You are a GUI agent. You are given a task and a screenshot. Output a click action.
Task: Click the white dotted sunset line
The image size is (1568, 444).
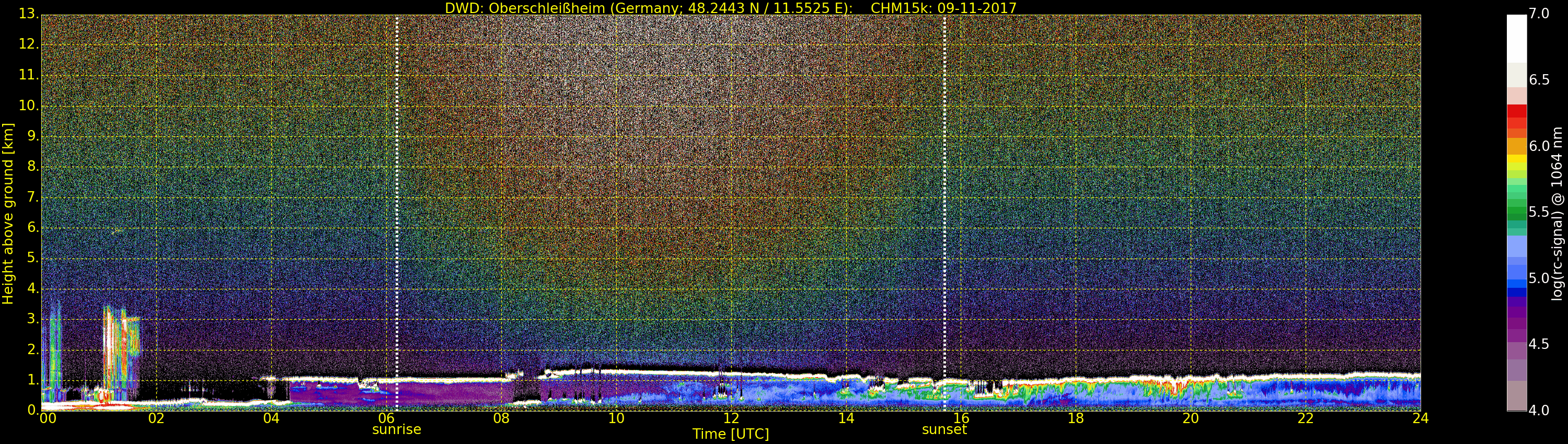tap(944, 213)
